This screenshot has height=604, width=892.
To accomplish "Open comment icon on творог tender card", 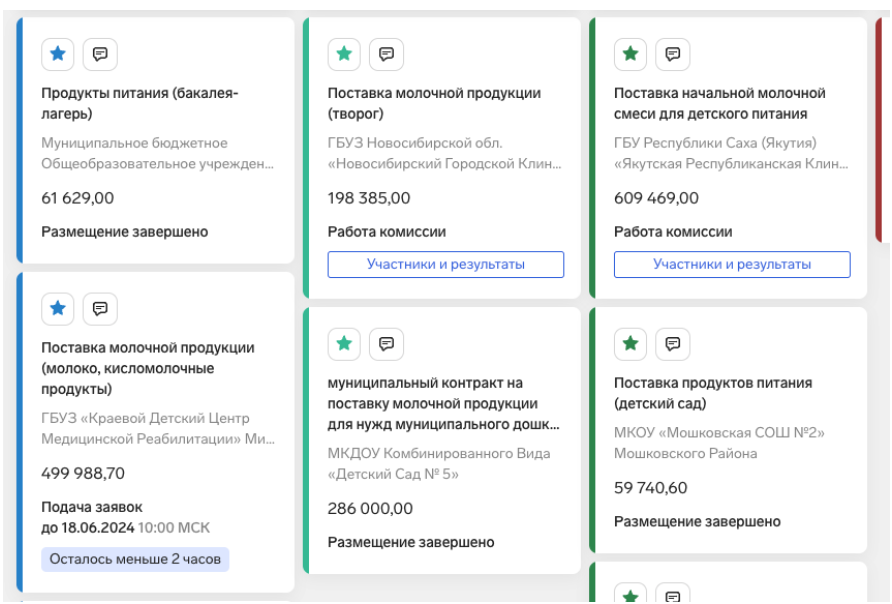I will point(386,54).
